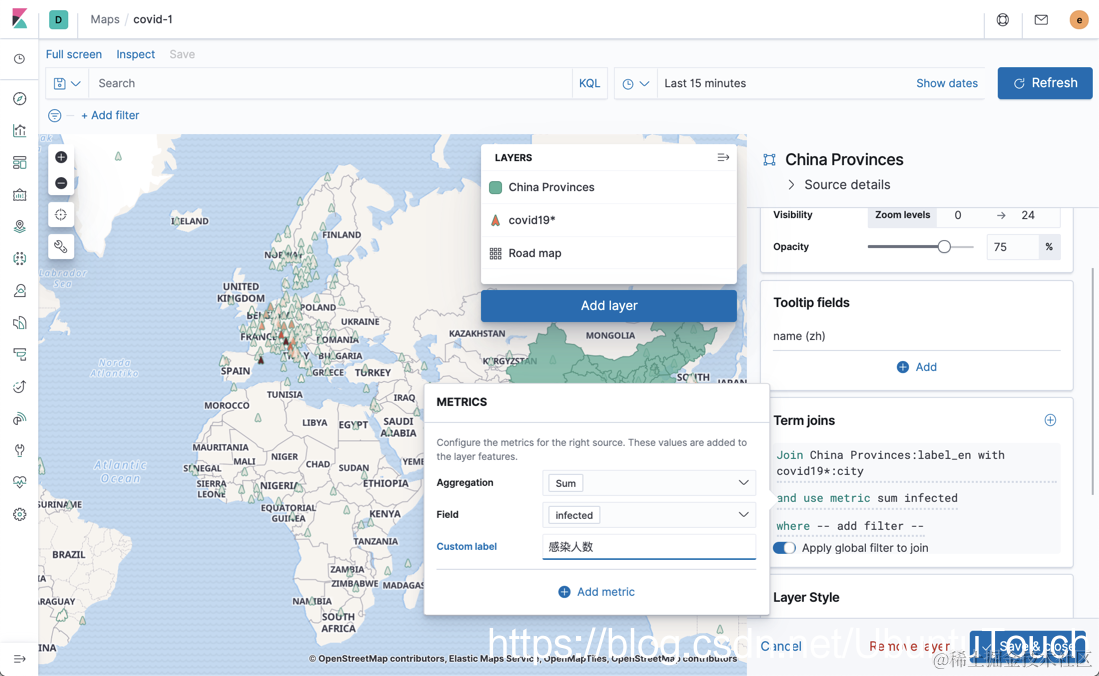Screen dimensions: 1099x676
Task: Click the Custom label input field
Action: click(649, 547)
